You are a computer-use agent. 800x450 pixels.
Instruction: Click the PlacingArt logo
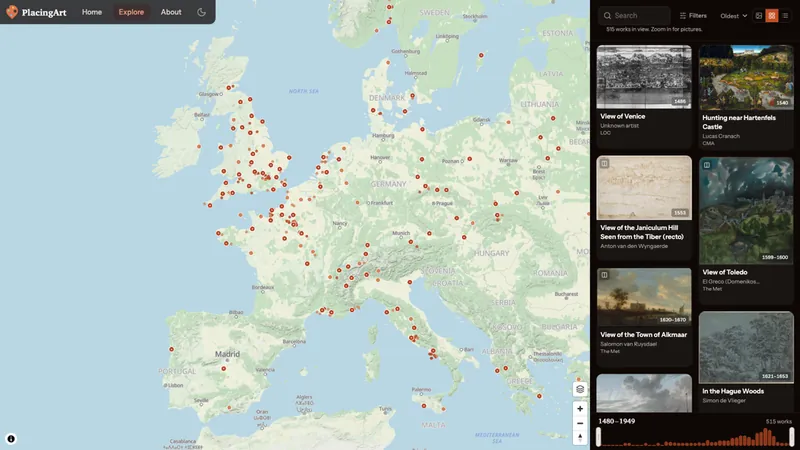(37, 12)
